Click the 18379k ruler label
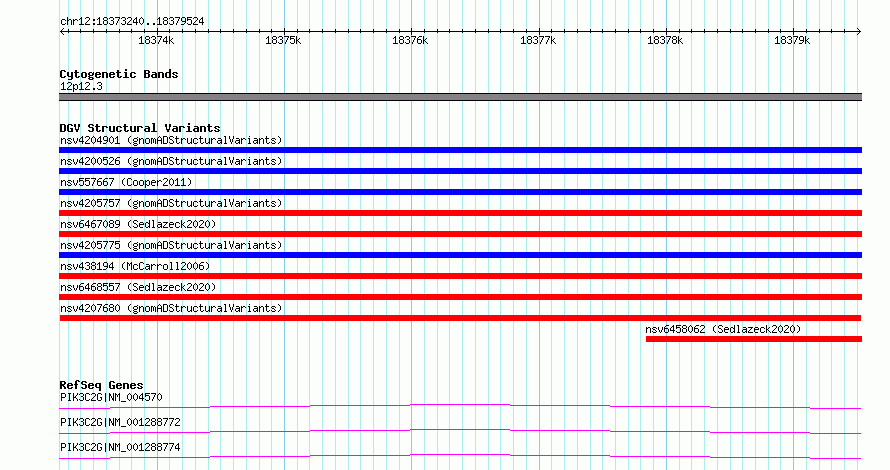The image size is (890, 470). coord(792,40)
